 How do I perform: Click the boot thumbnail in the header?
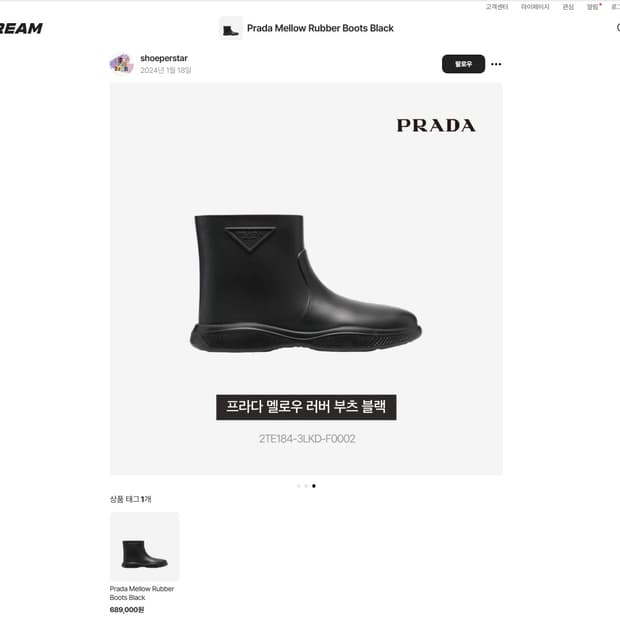point(231,28)
